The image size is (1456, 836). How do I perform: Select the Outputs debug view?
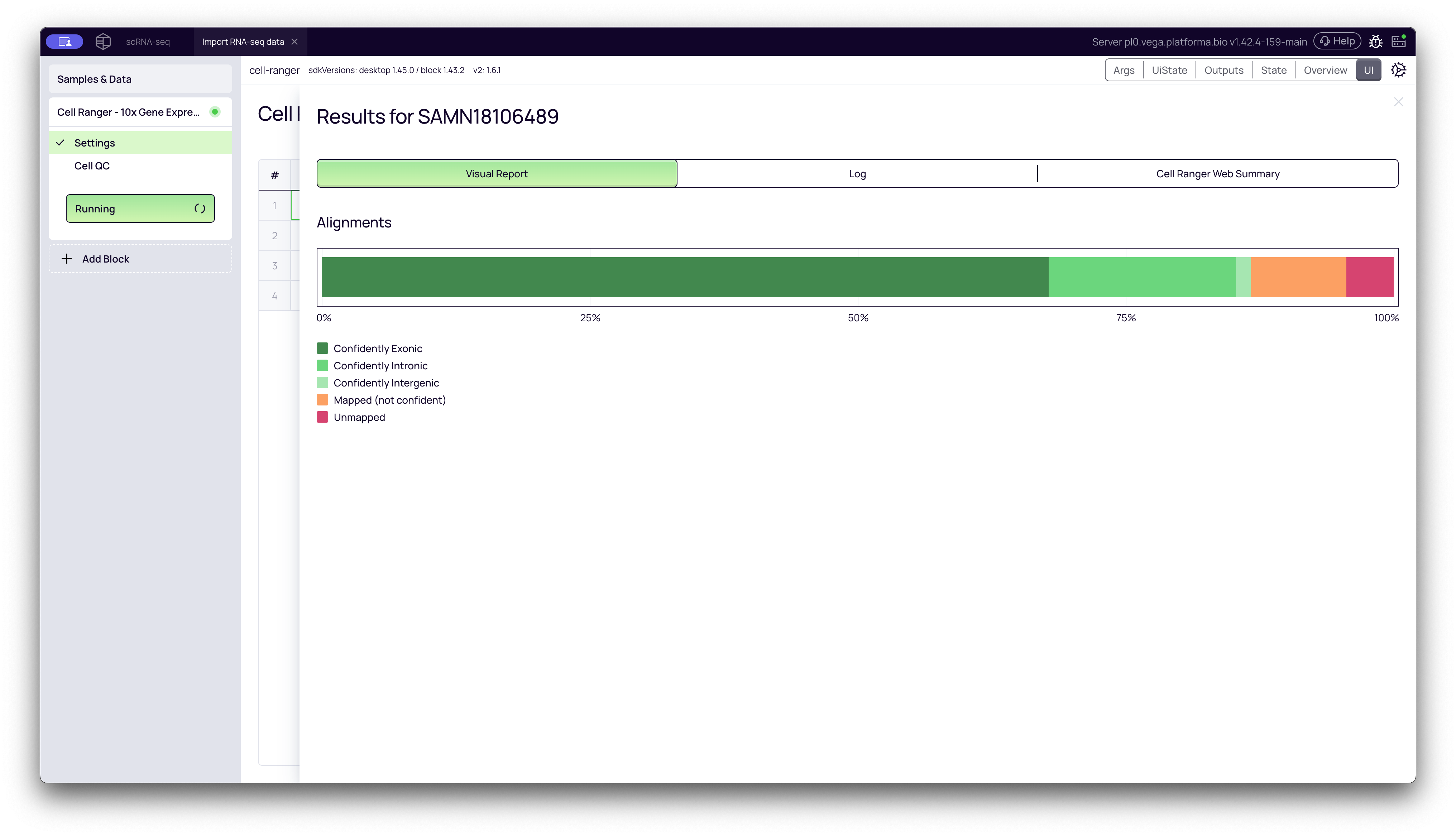tap(1223, 69)
